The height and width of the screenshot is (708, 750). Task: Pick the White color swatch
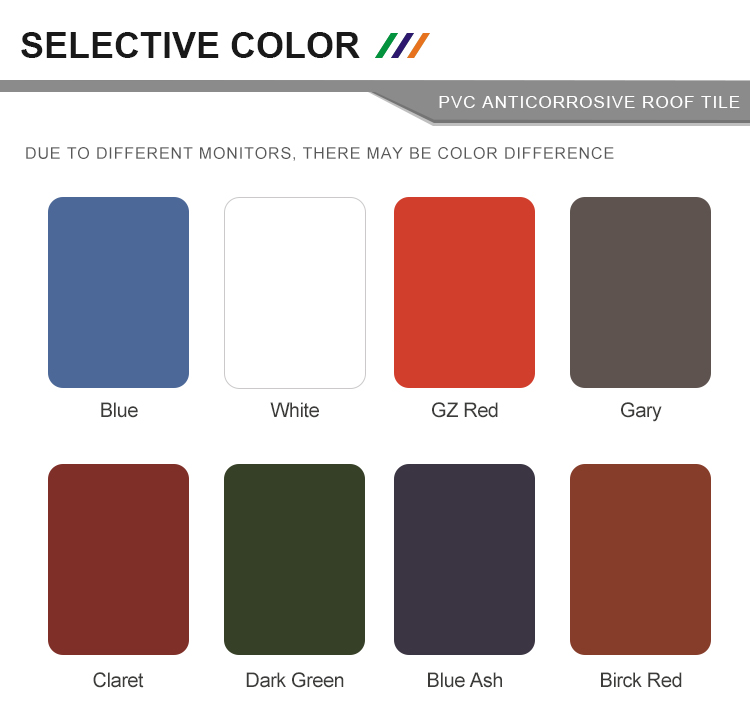pos(295,292)
